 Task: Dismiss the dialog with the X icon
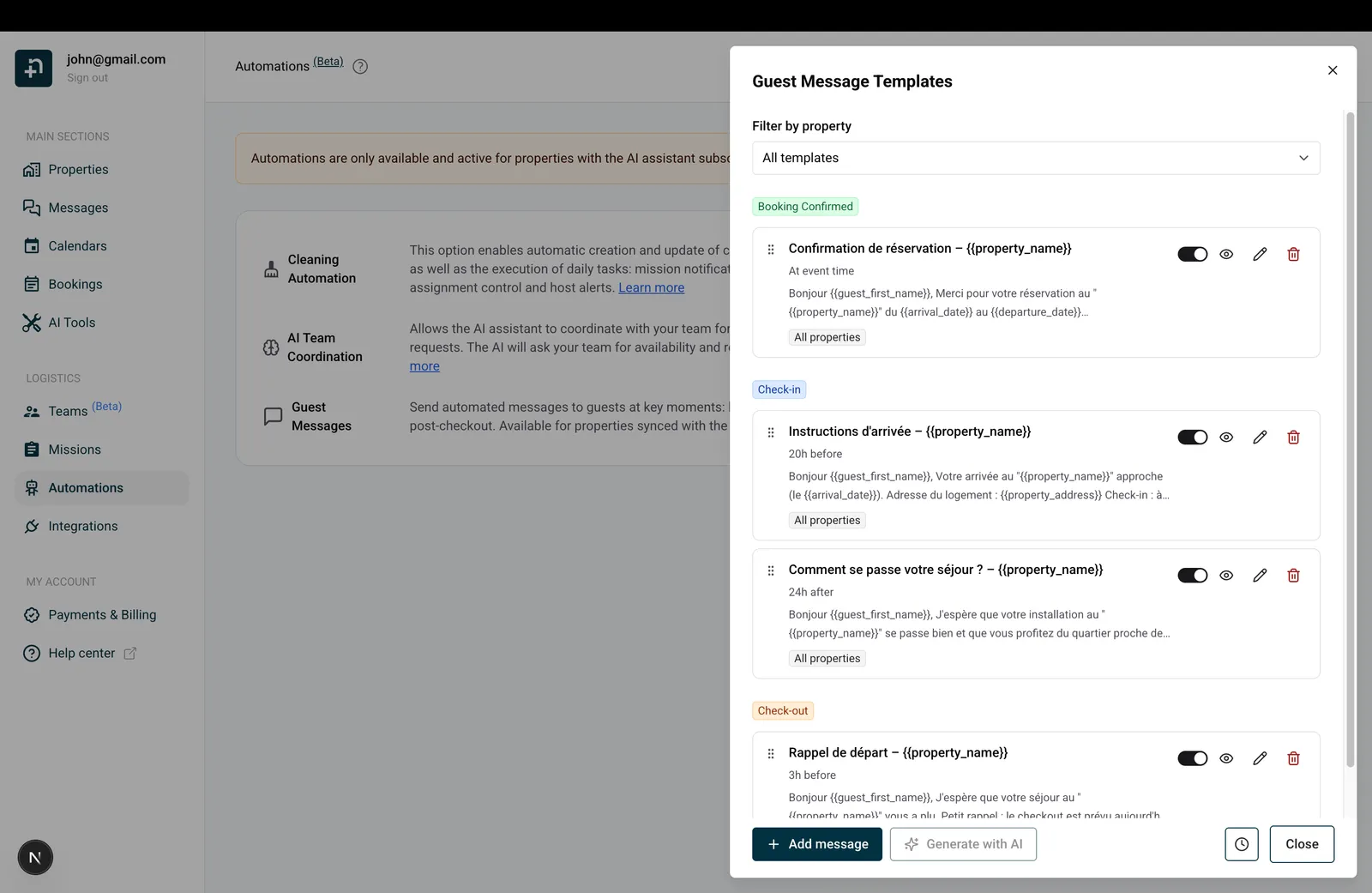click(1333, 70)
